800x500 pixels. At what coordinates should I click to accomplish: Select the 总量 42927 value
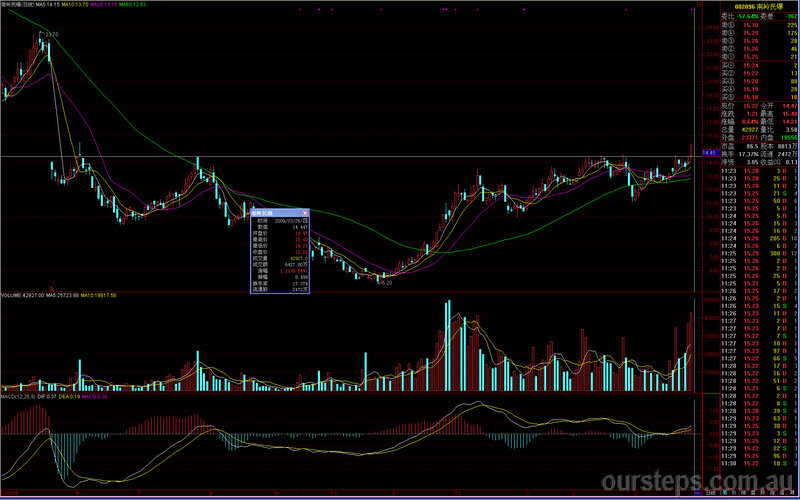tap(750, 130)
